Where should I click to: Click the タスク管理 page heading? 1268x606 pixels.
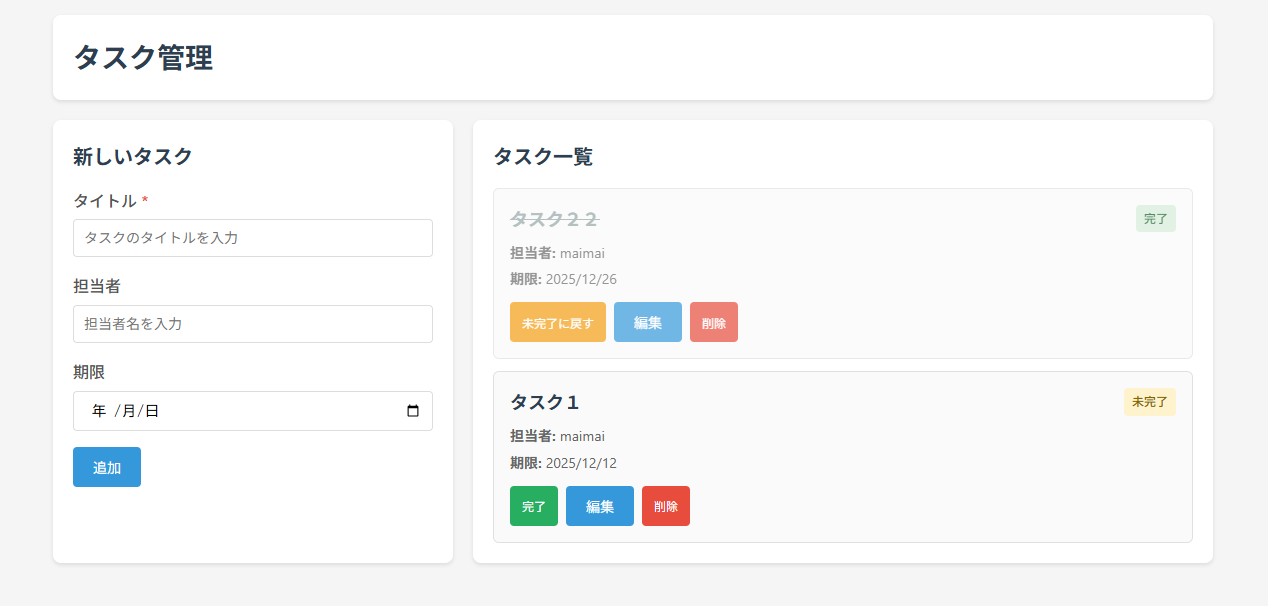pyautogui.click(x=143, y=57)
